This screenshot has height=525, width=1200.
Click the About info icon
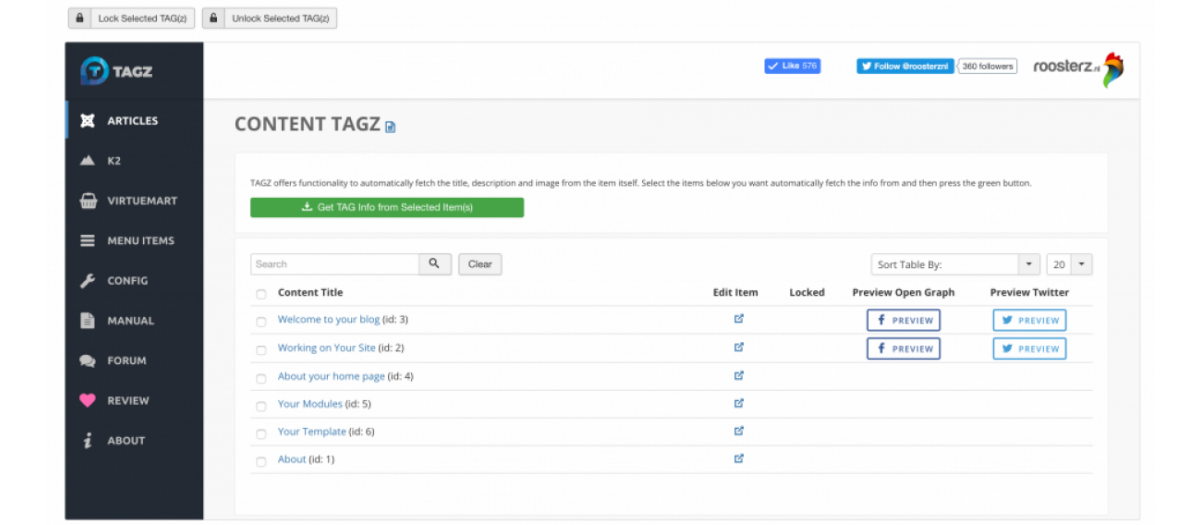[x=87, y=440]
